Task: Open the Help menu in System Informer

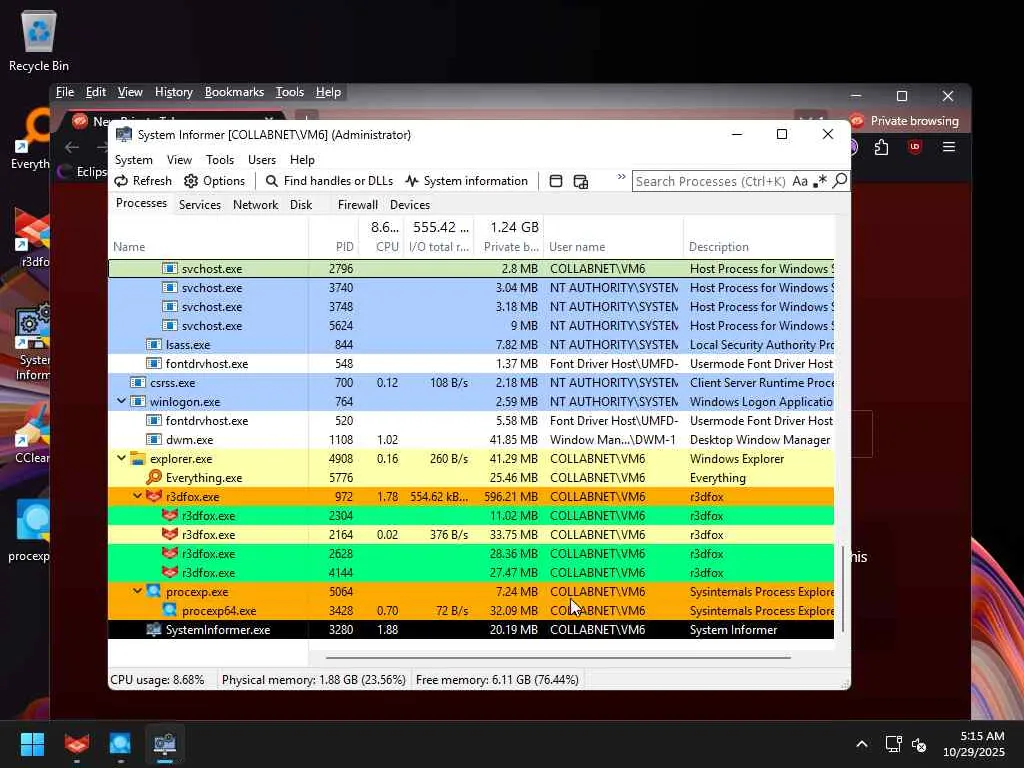Action: pyautogui.click(x=302, y=160)
